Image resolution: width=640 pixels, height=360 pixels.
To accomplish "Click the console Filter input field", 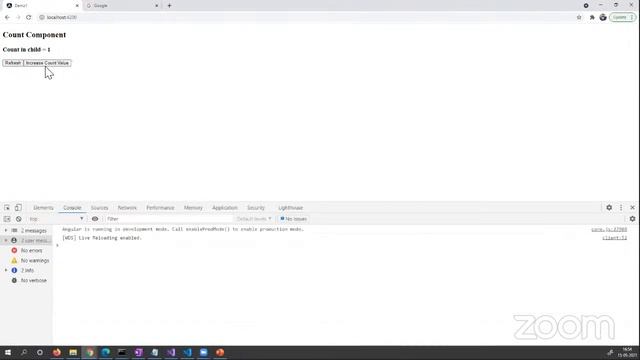I will pos(169,219).
